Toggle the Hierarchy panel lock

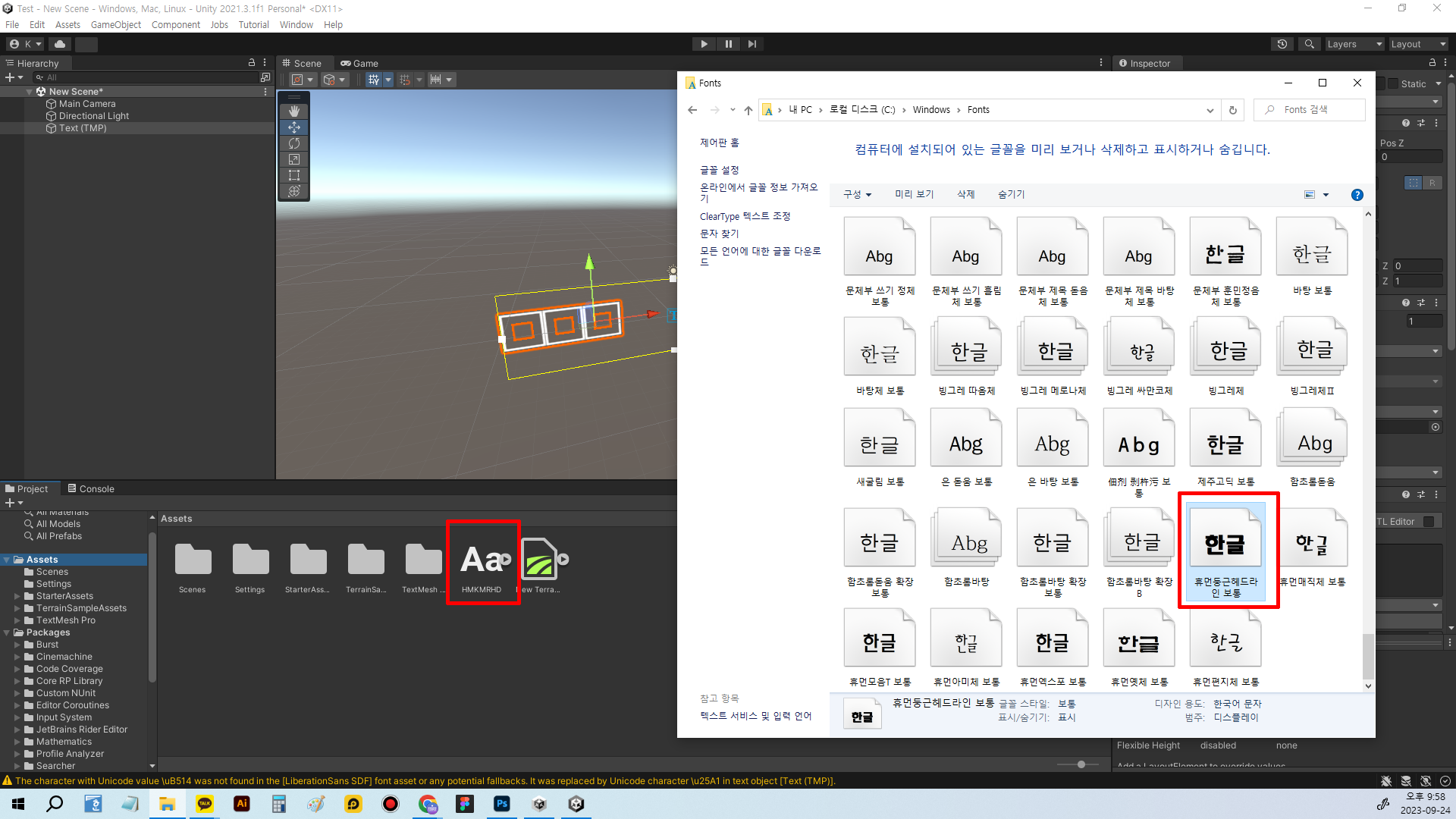click(252, 63)
